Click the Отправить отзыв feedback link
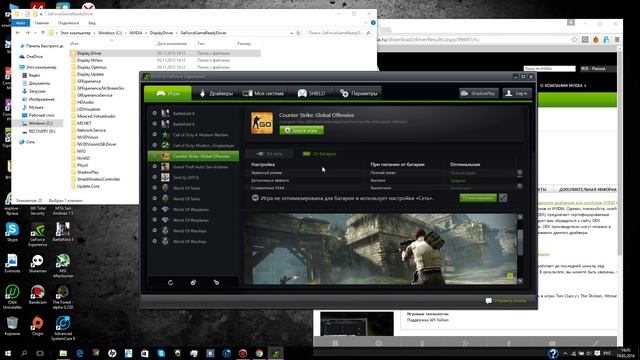Viewport: 640px width, 360px height. pos(506,301)
